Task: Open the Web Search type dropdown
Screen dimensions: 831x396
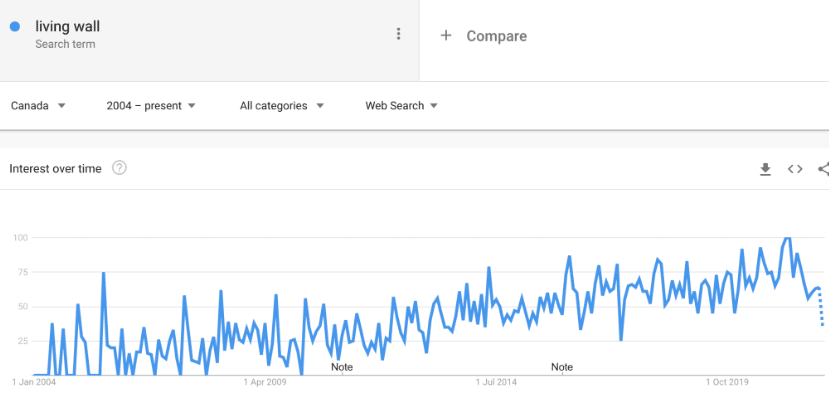Action: (x=402, y=105)
